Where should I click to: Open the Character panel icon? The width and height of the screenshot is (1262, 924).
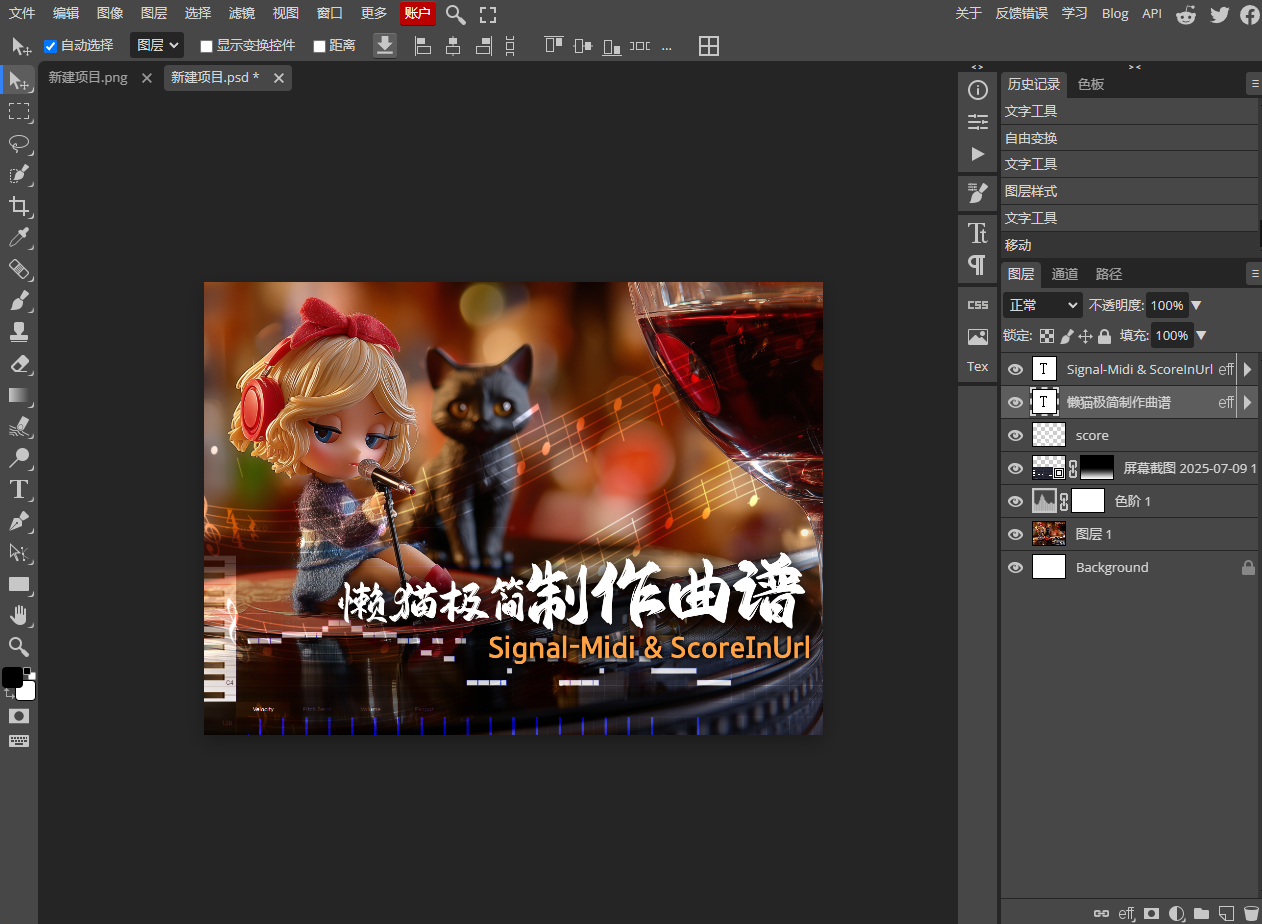978,233
